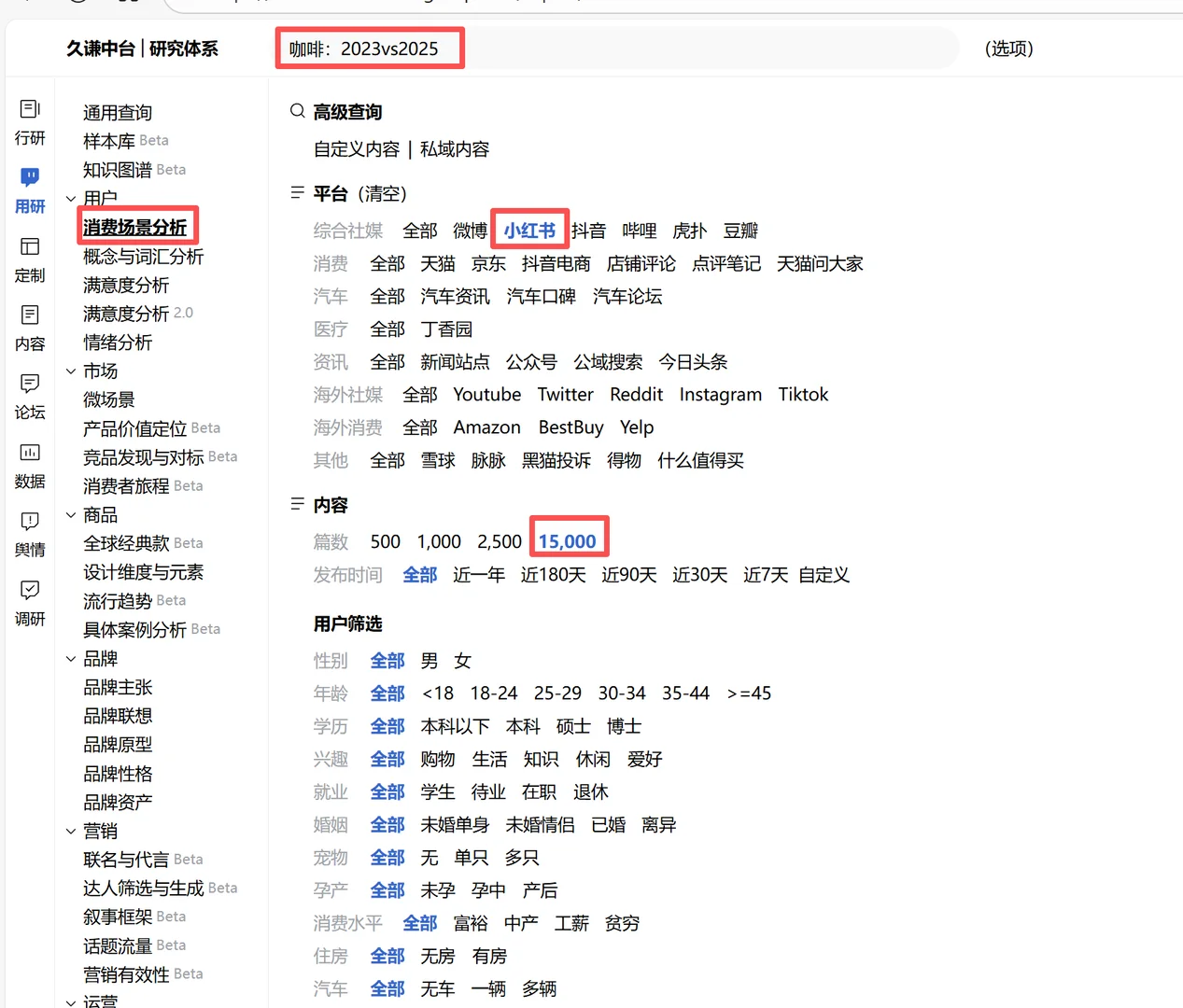
Task: Click the 高级查询 search icon
Action: [x=298, y=111]
